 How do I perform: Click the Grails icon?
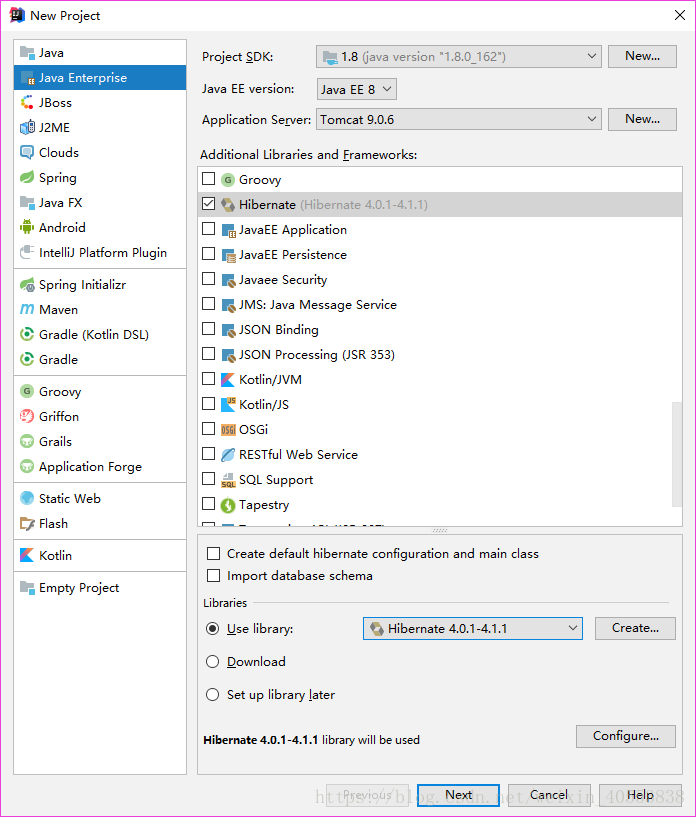27,441
